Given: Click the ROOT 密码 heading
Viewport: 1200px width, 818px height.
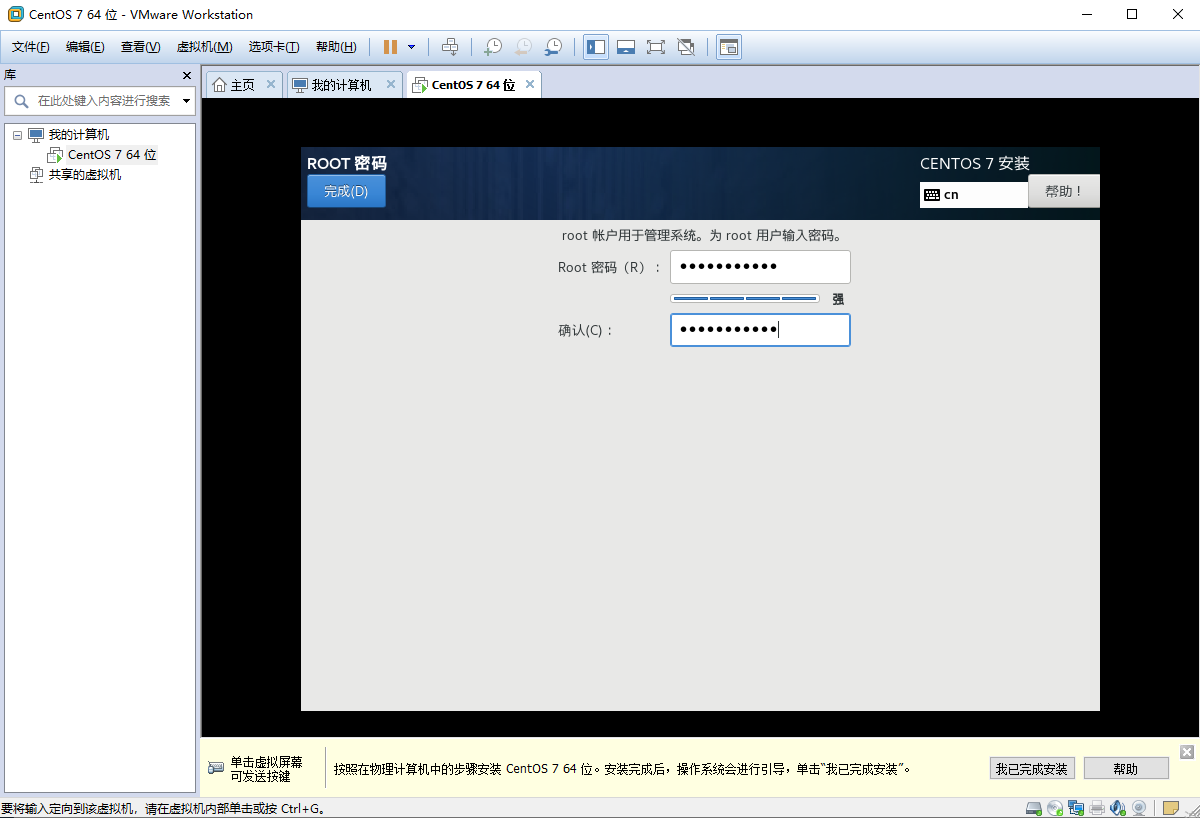Looking at the screenshot, I should click(x=347, y=164).
